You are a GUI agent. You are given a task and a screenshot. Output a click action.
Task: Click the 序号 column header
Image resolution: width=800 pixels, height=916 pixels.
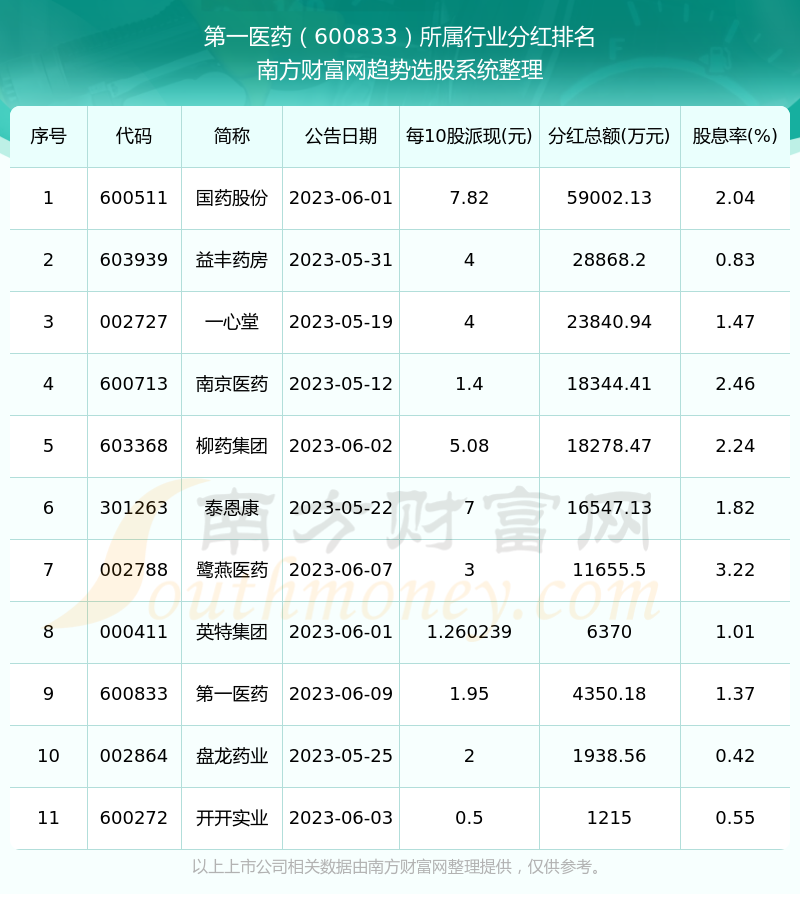49,137
